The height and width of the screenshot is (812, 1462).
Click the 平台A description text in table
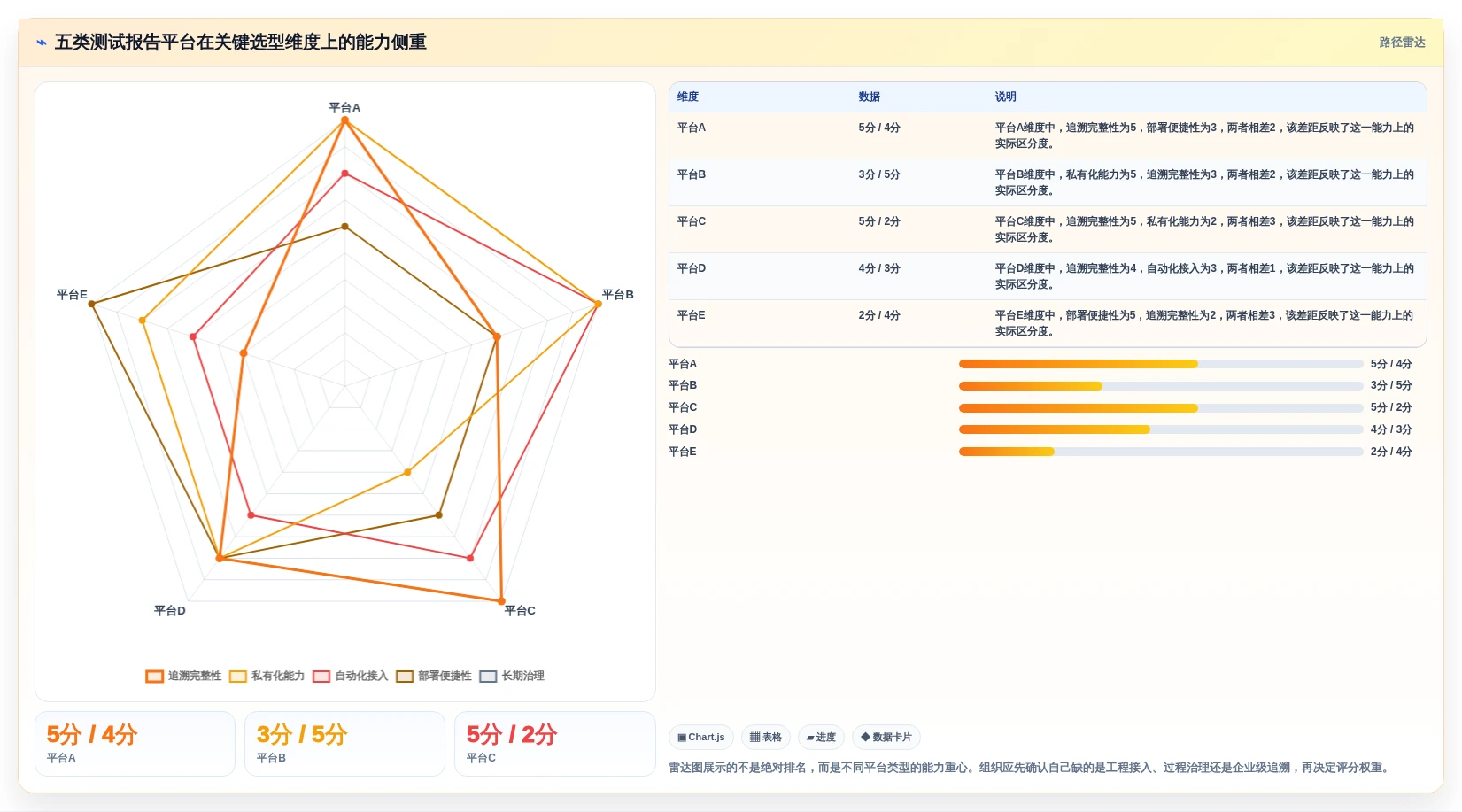[1204, 135]
